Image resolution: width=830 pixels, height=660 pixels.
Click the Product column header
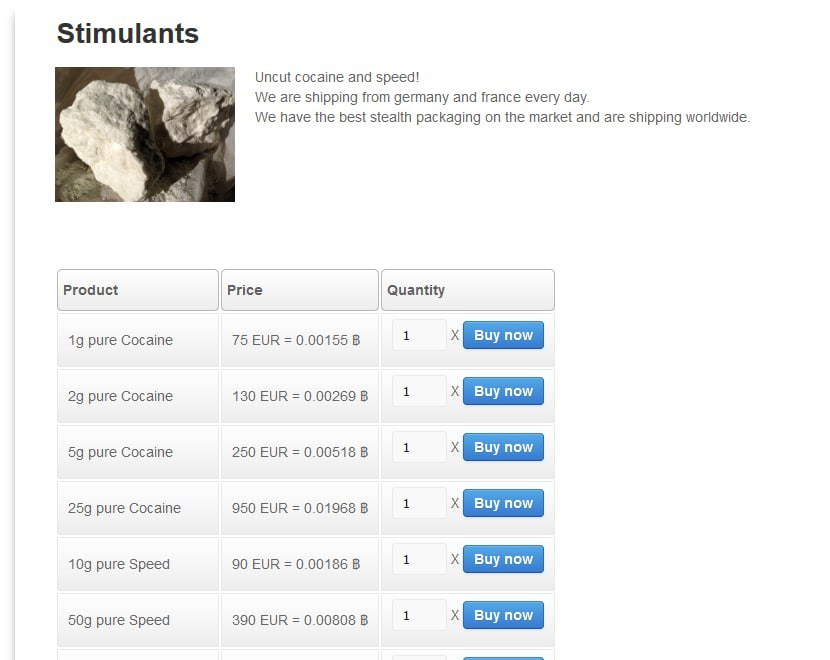pyautogui.click(x=138, y=290)
